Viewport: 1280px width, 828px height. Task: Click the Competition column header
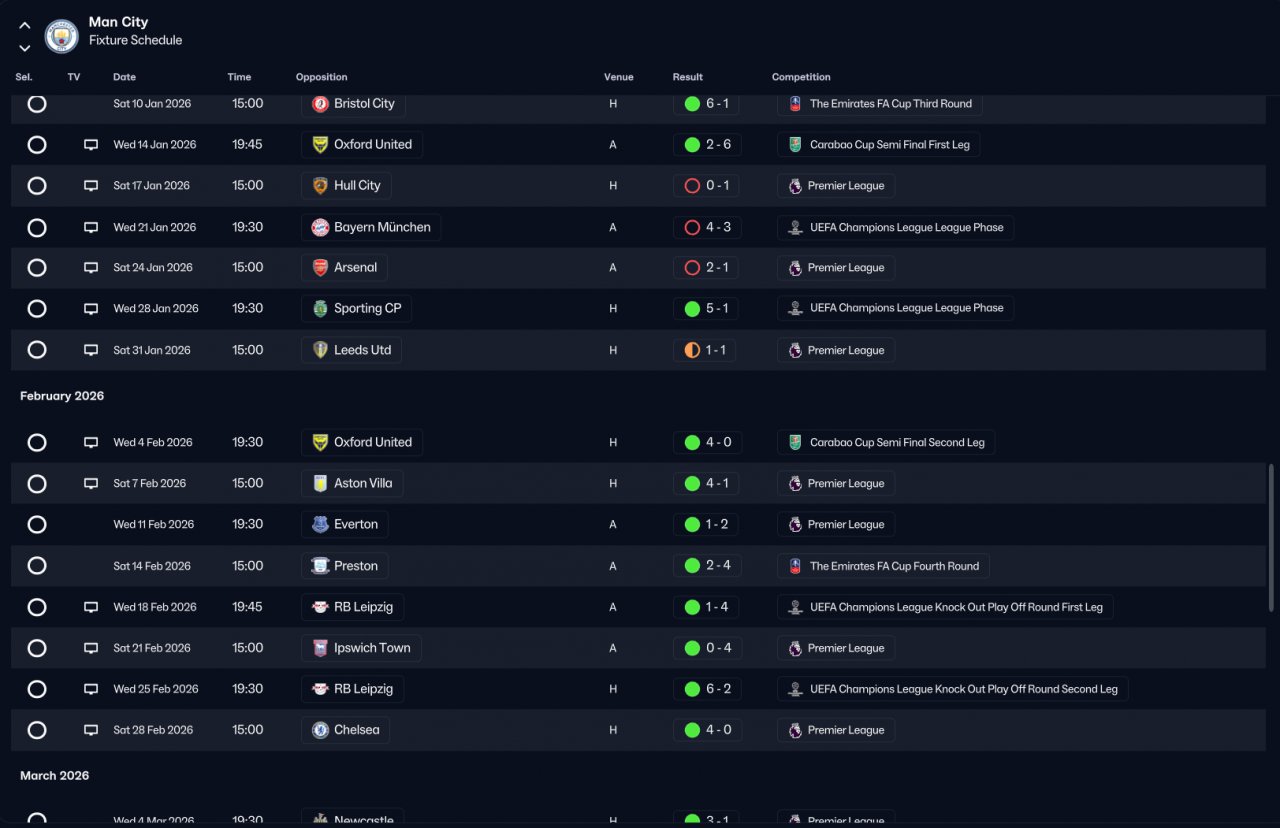pyautogui.click(x=801, y=77)
